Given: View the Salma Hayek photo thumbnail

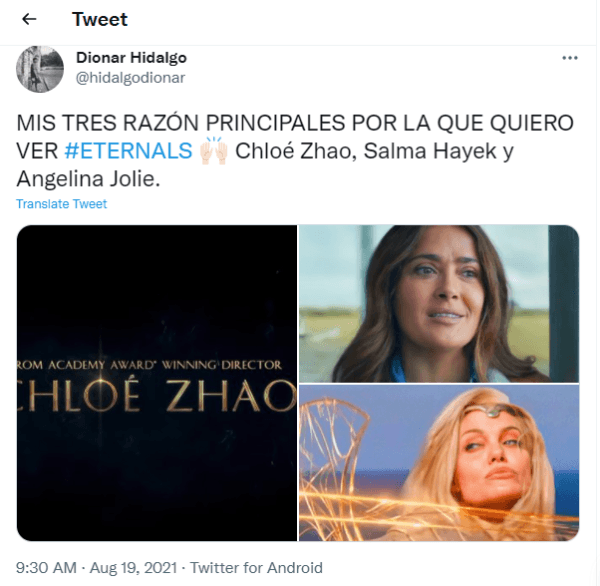Looking at the screenshot, I should [439, 304].
